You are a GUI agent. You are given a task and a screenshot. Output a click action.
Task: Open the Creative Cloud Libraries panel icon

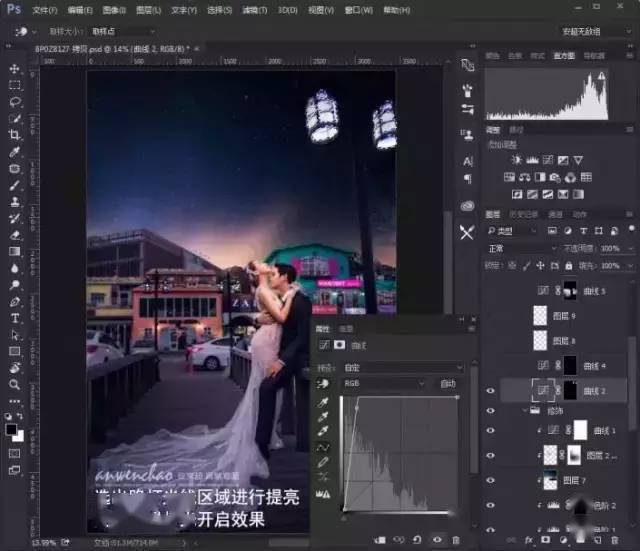[x=467, y=206]
